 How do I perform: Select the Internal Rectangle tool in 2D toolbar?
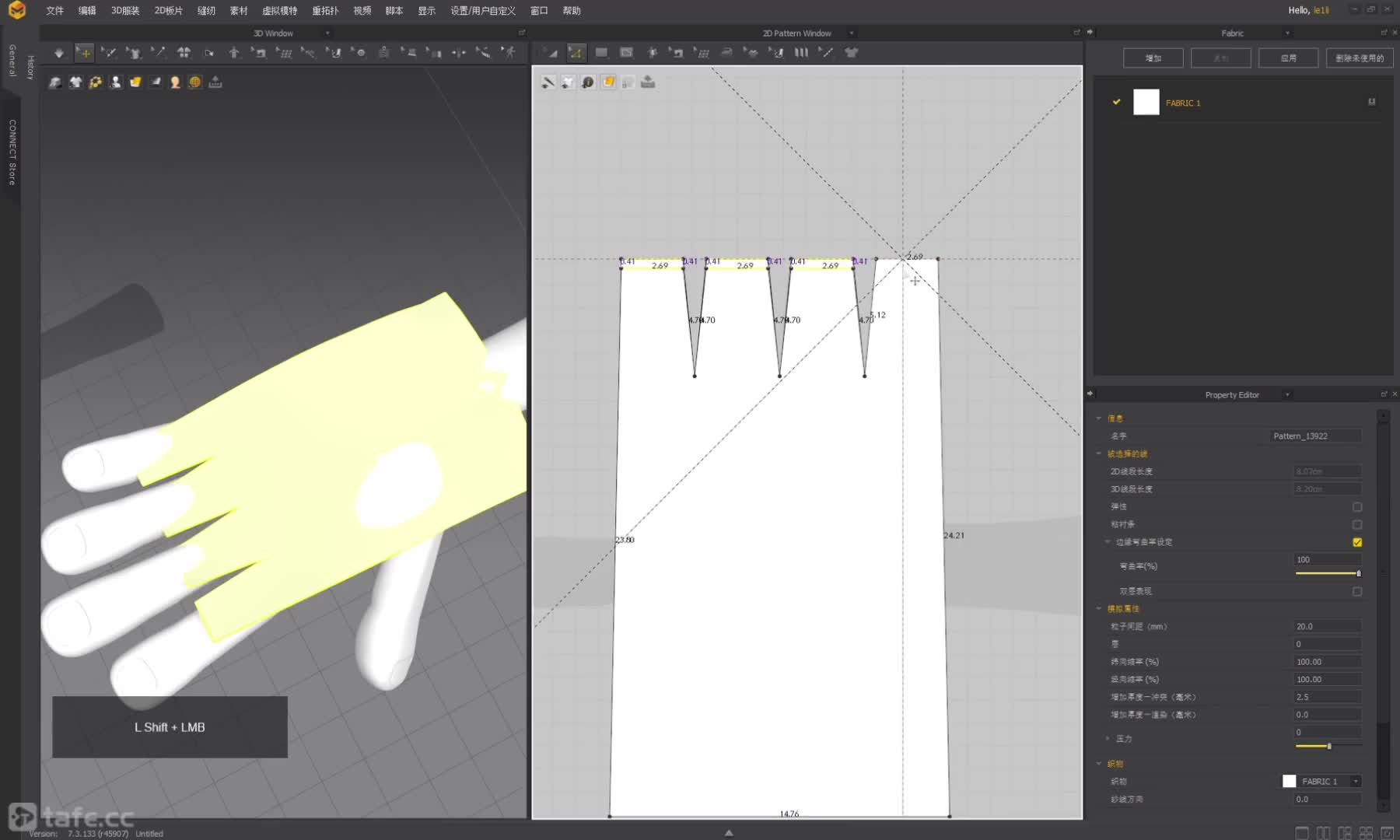626,53
